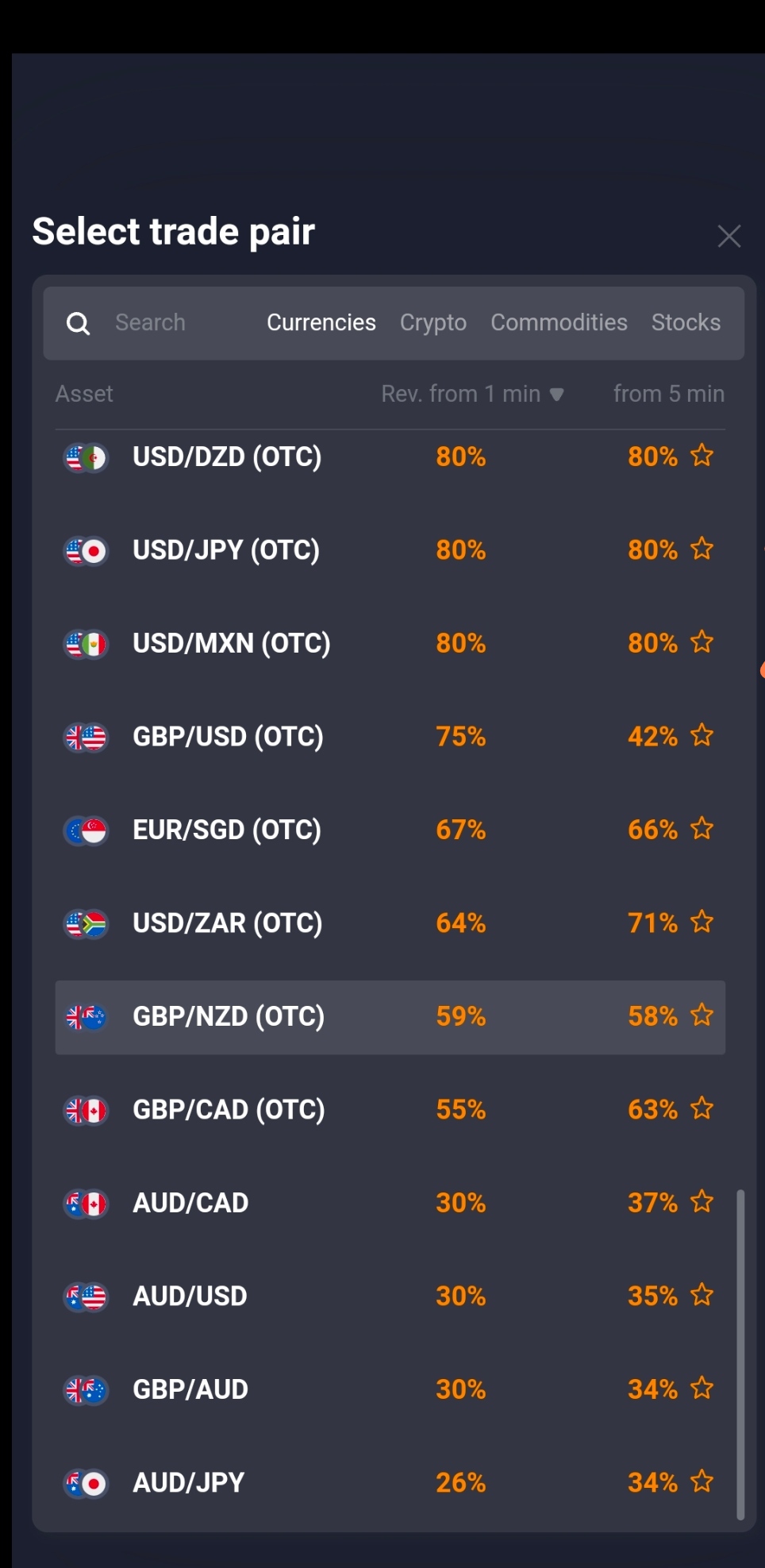Click the AUD/CAD flag icon
Screen dimensions: 765x1568
[x=85, y=1204]
